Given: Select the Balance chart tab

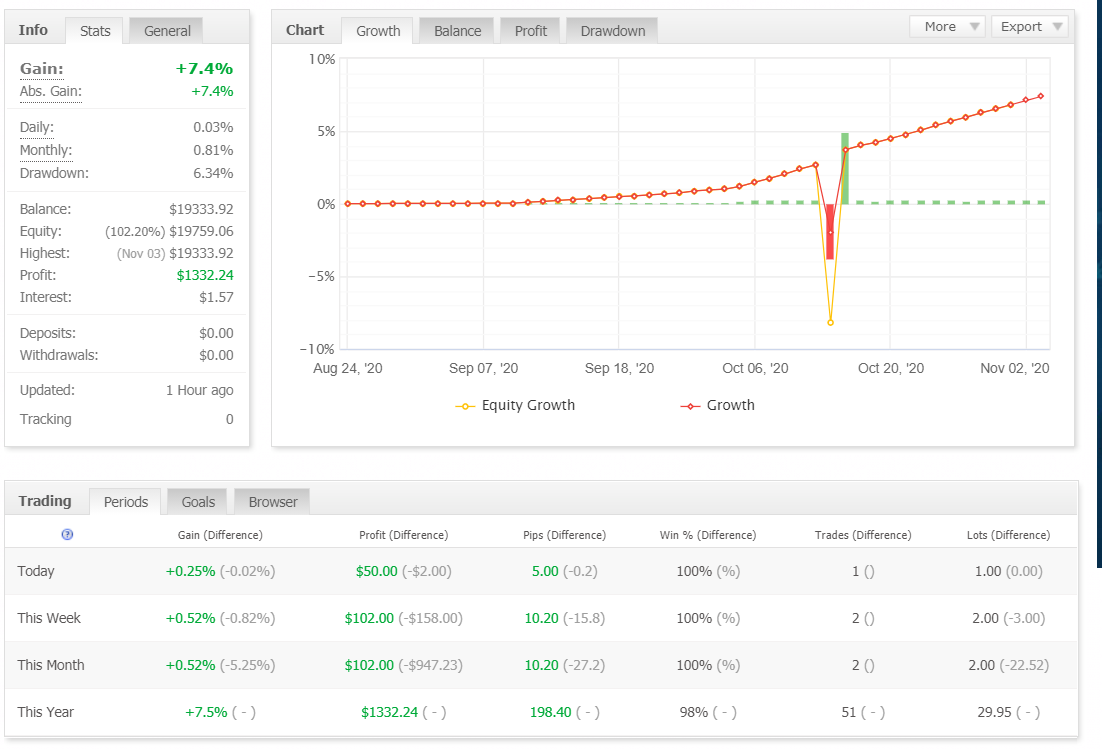Looking at the screenshot, I should 458,31.
